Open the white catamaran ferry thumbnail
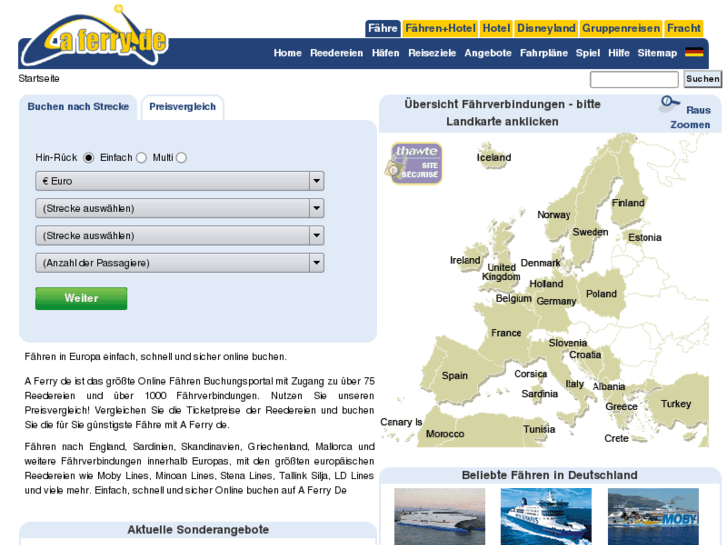This screenshot has height=545, width=727. tap(440, 516)
